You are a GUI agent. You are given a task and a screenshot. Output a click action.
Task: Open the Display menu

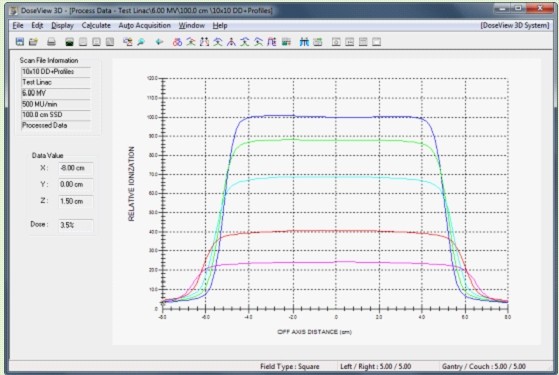pyautogui.click(x=62, y=25)
